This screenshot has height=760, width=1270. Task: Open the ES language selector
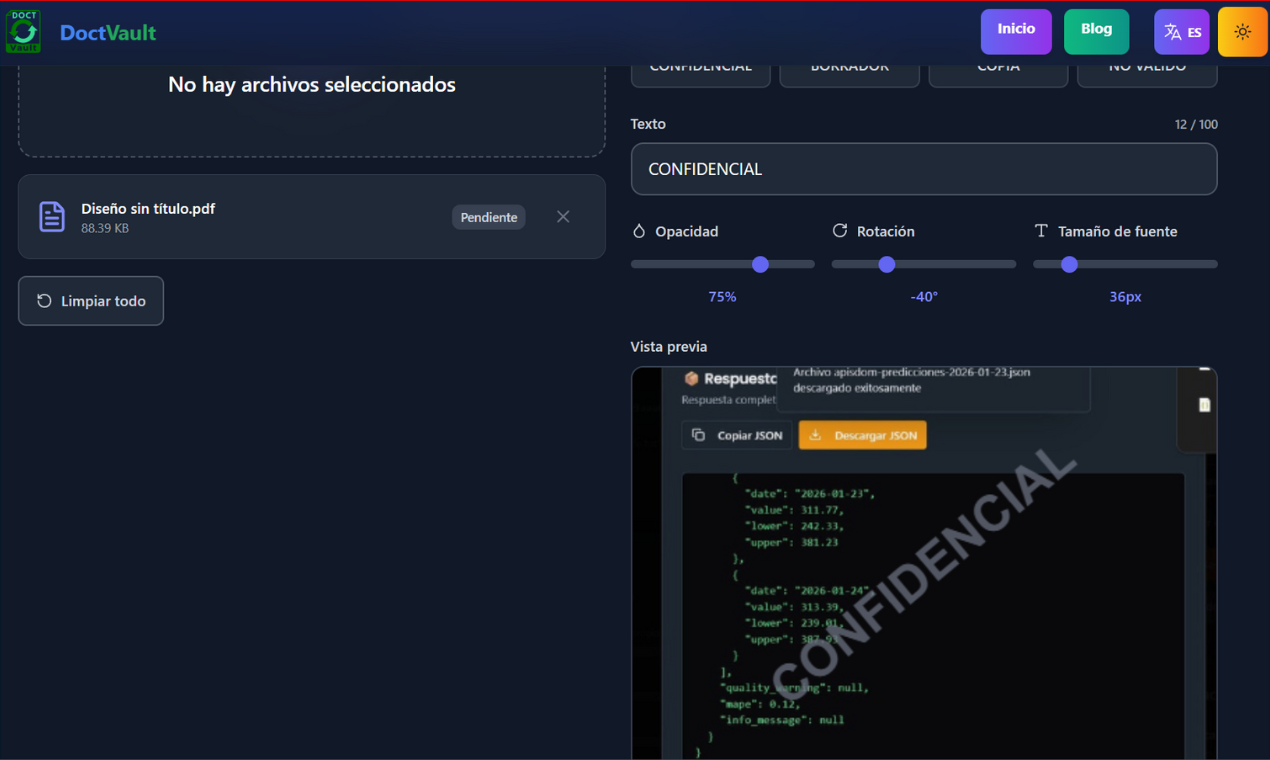coord(1181,31)
